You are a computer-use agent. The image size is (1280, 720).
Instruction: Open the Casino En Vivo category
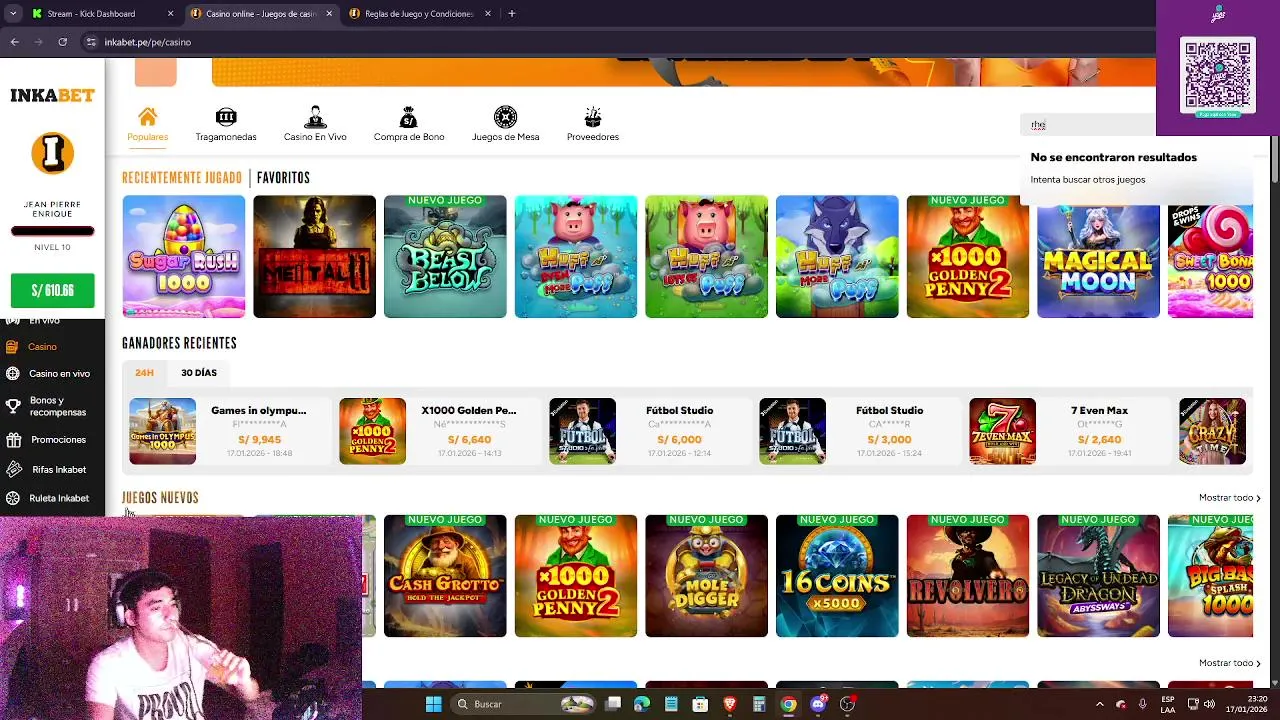[x=315, y=124]
